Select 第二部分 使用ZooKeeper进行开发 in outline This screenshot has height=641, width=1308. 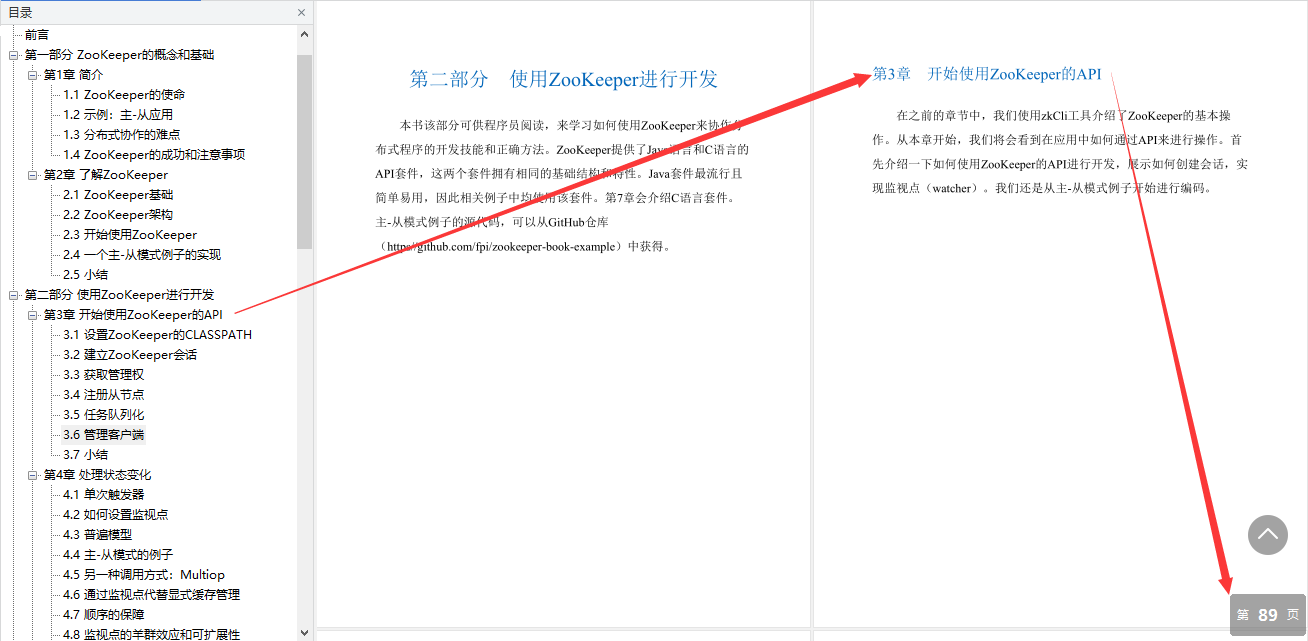click(119, 295)
